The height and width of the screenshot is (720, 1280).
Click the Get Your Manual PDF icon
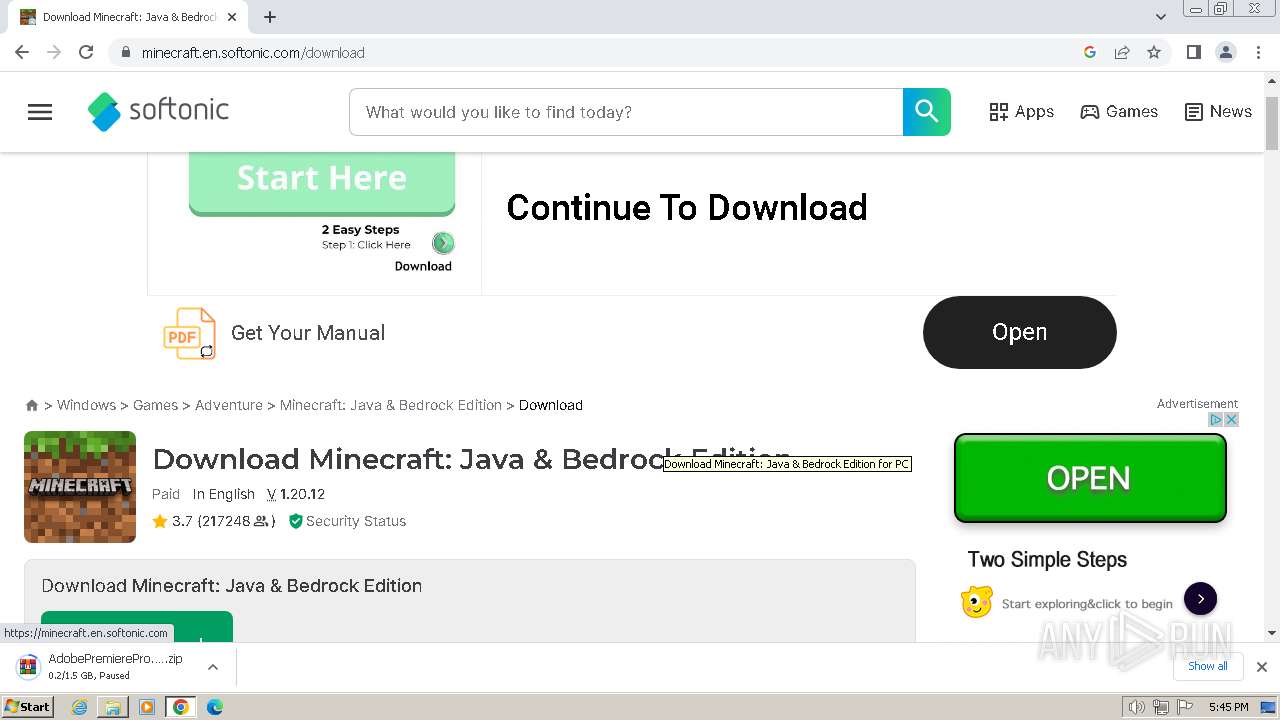tap(189, 333)
